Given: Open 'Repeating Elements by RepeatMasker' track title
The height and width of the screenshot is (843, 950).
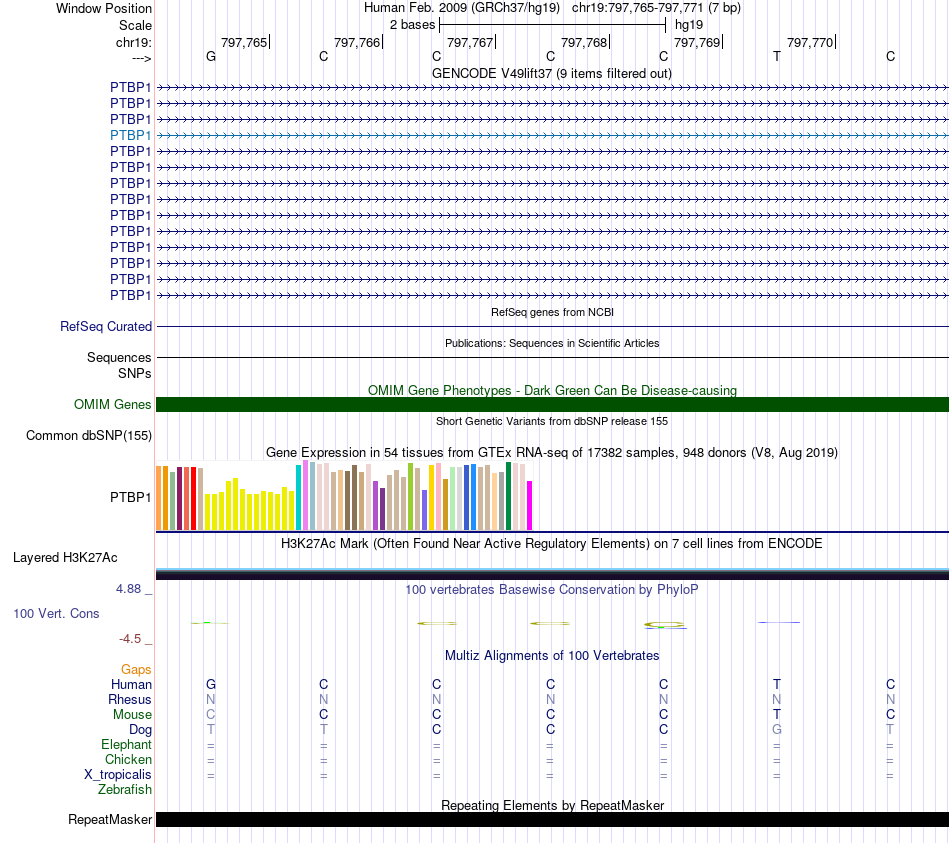Looking at the screenshot, I should [x=552, y=805].
